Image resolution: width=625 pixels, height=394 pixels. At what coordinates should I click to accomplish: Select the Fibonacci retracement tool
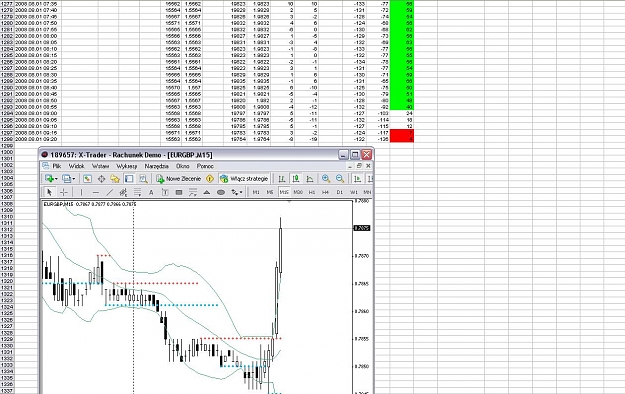tap(138, 192)
